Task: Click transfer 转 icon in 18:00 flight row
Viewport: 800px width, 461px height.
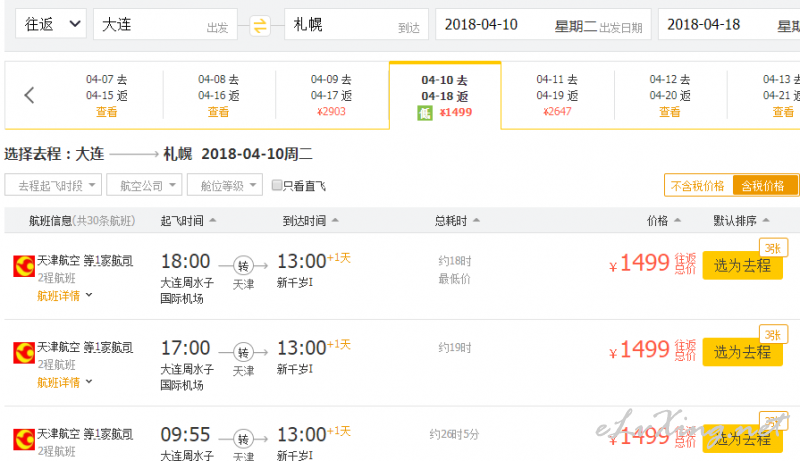Action: tap(243, 266)
